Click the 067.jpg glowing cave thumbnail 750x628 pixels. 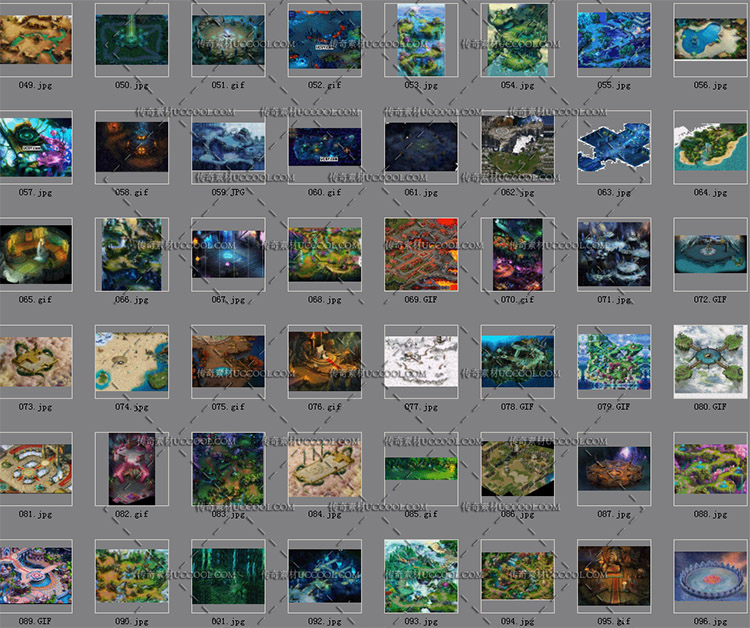point(228,254)
